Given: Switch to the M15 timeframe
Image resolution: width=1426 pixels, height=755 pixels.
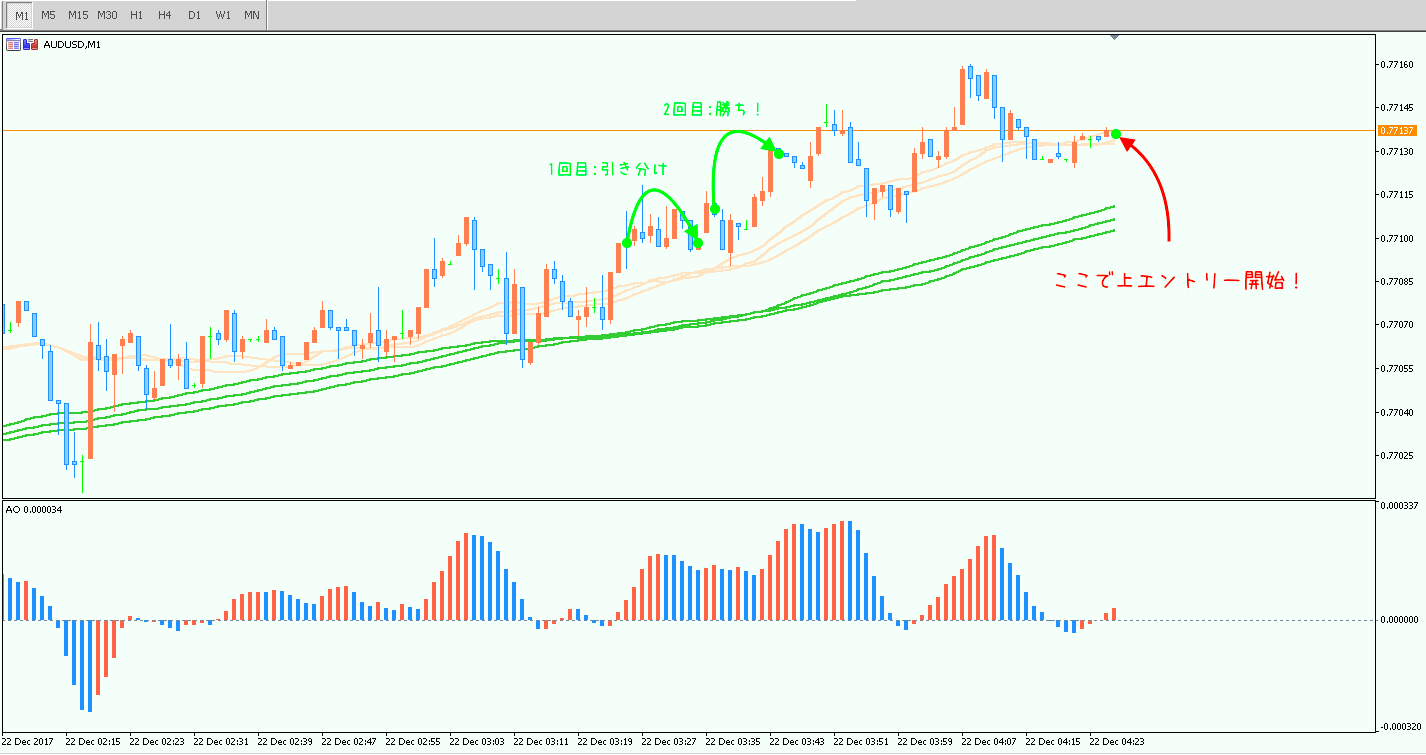Looking at the screenshot, I should 78,15.
